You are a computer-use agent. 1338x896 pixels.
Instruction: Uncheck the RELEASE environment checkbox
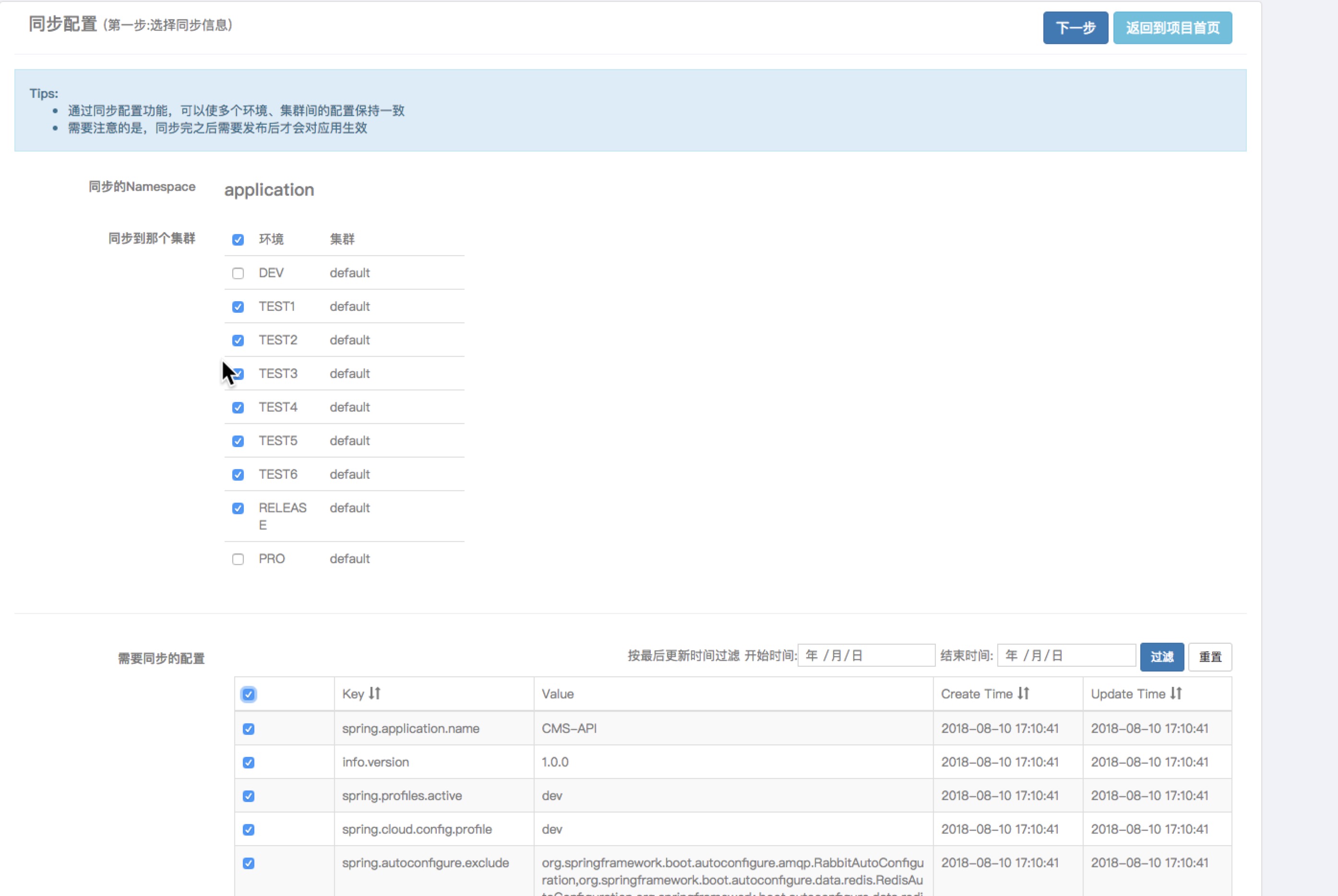click(238, 508)
